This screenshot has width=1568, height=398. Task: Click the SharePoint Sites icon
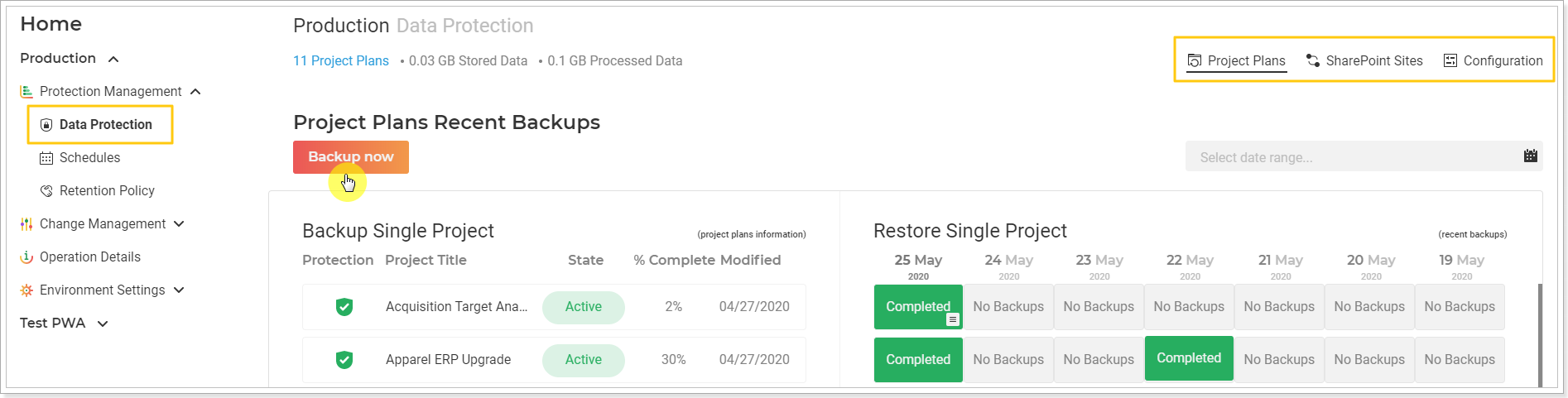click(1313, 60)
